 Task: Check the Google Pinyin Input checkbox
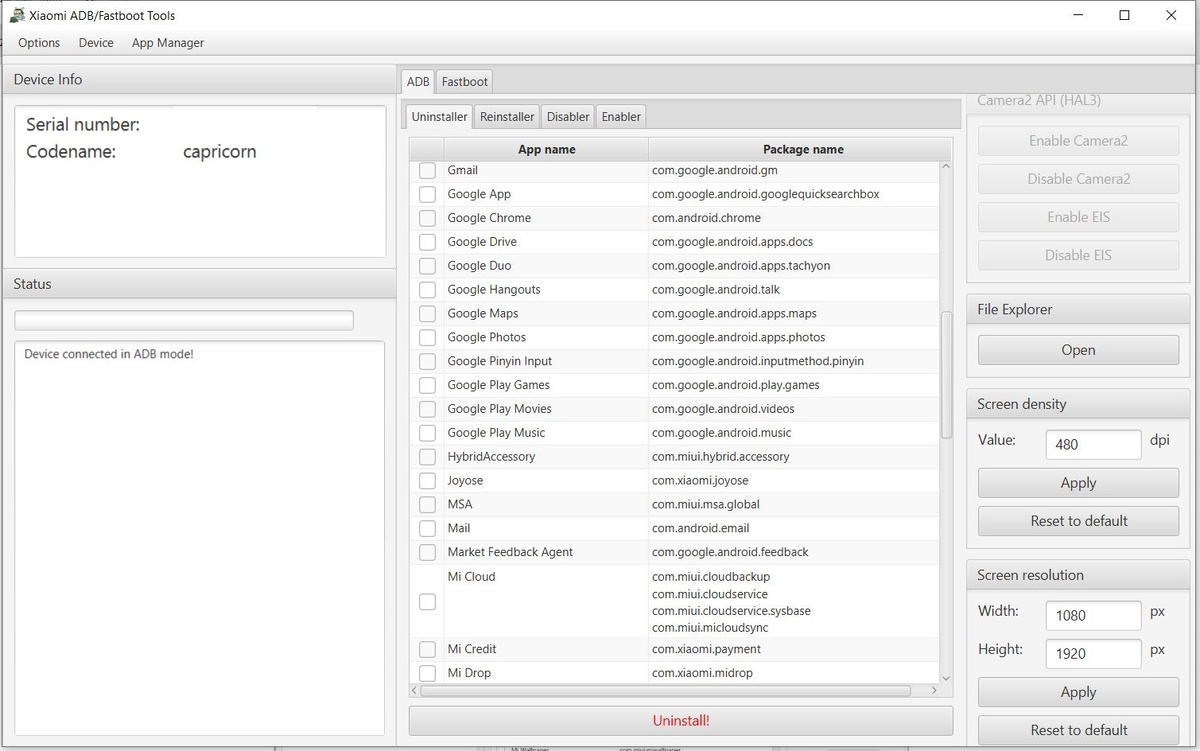pyautogui.click(x=427, y=361)
